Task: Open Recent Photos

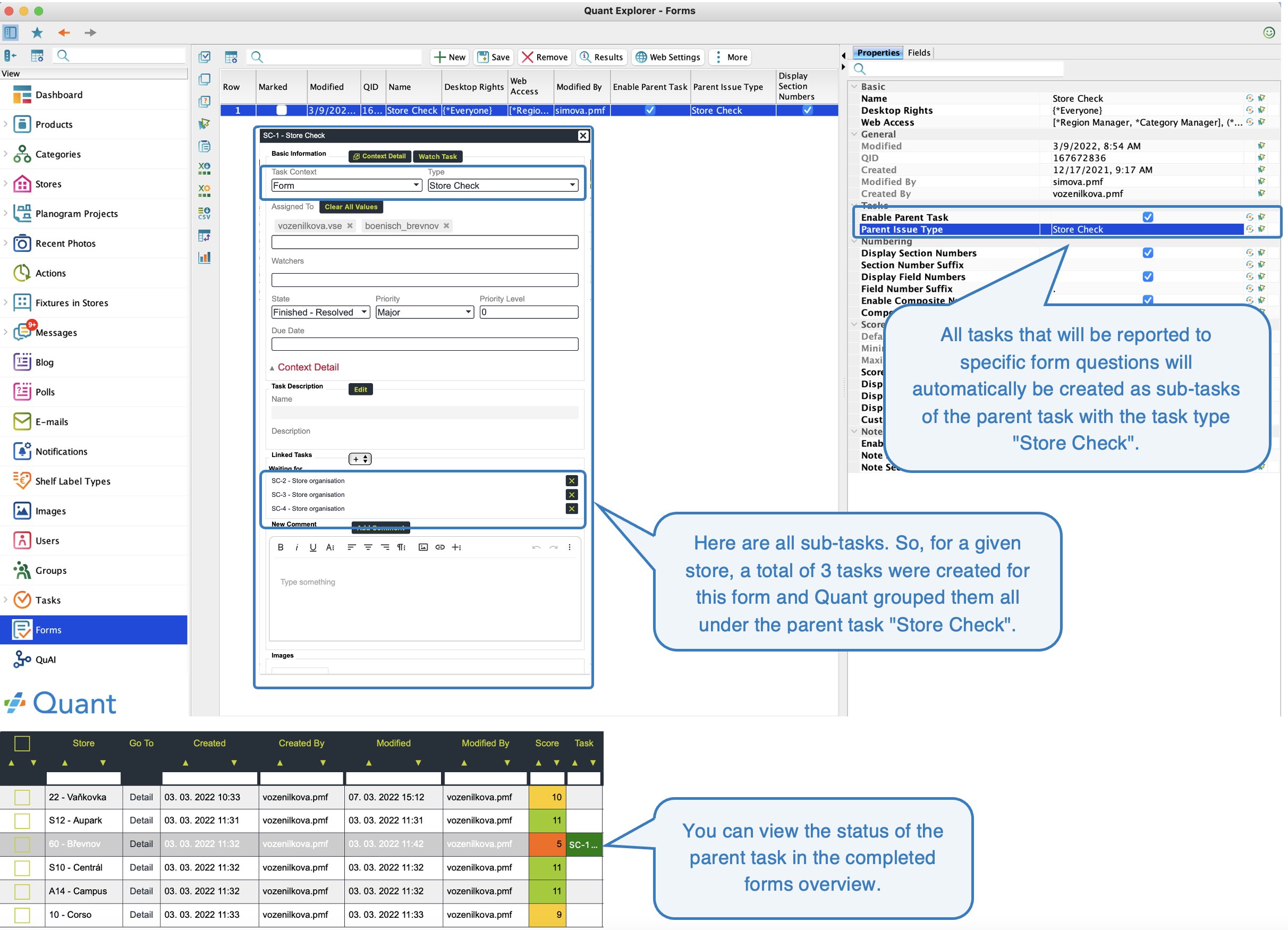Action: [x=65, y=243]
